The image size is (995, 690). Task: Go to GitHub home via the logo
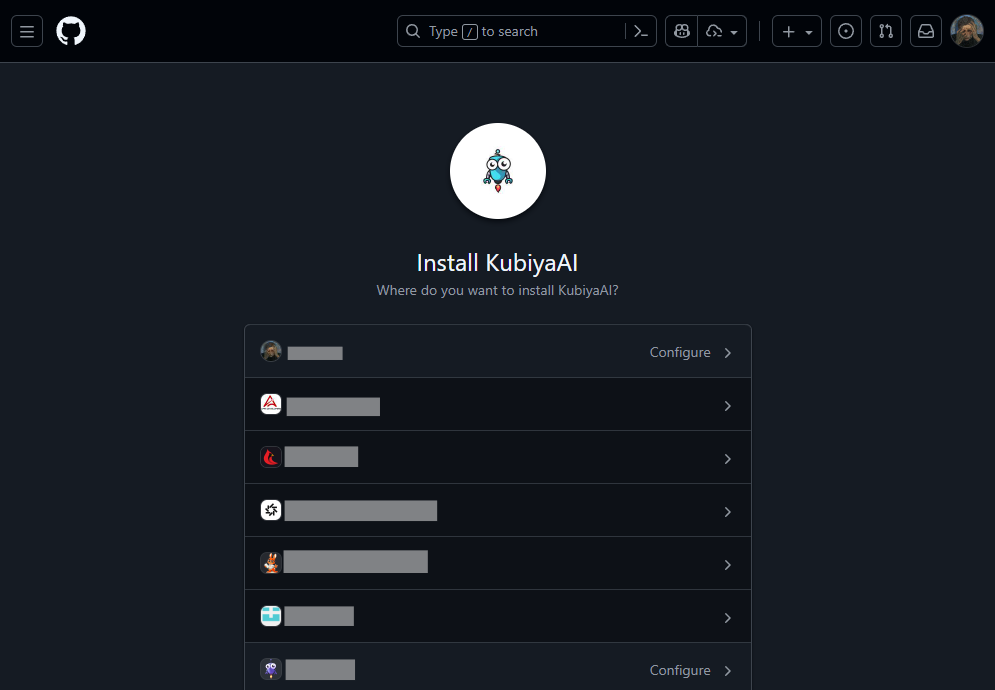pos(70,31)
